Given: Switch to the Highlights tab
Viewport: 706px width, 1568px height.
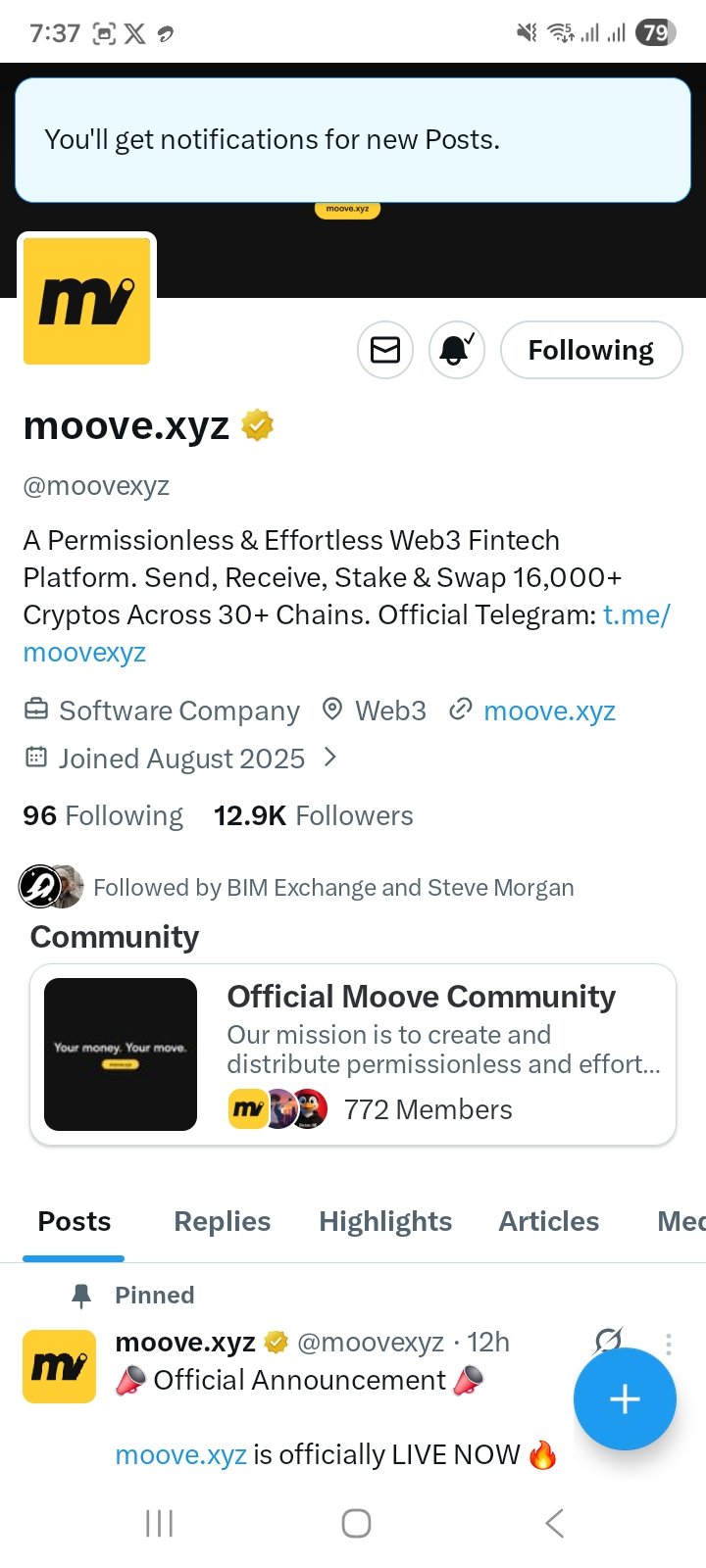Looking at the screenshot, I should 385,1221.
